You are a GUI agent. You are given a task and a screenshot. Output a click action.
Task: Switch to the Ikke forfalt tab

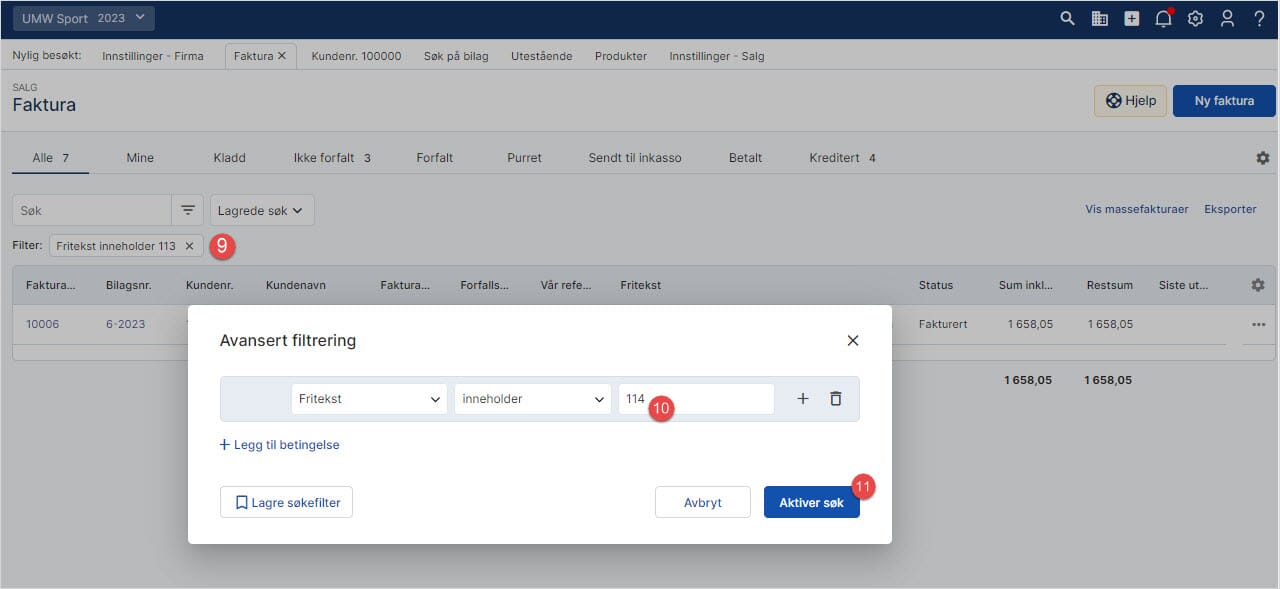331,158
